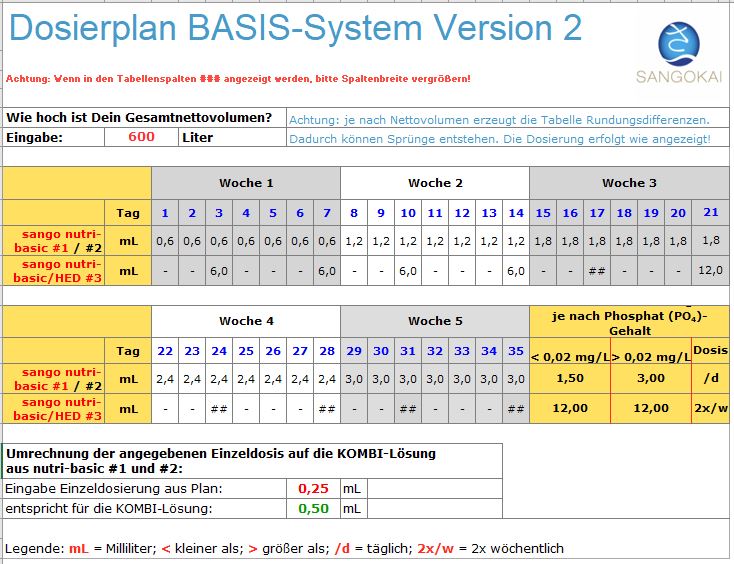Screen dimensions: 734x564
Task: Select the red Achtung column width warning
Action: (238, 78)
